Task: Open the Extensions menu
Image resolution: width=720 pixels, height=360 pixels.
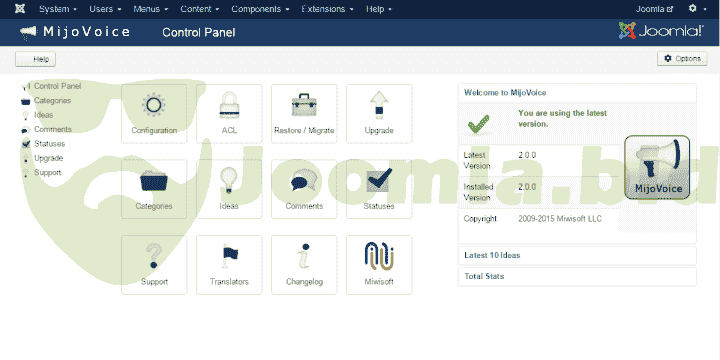Action: 327,9
